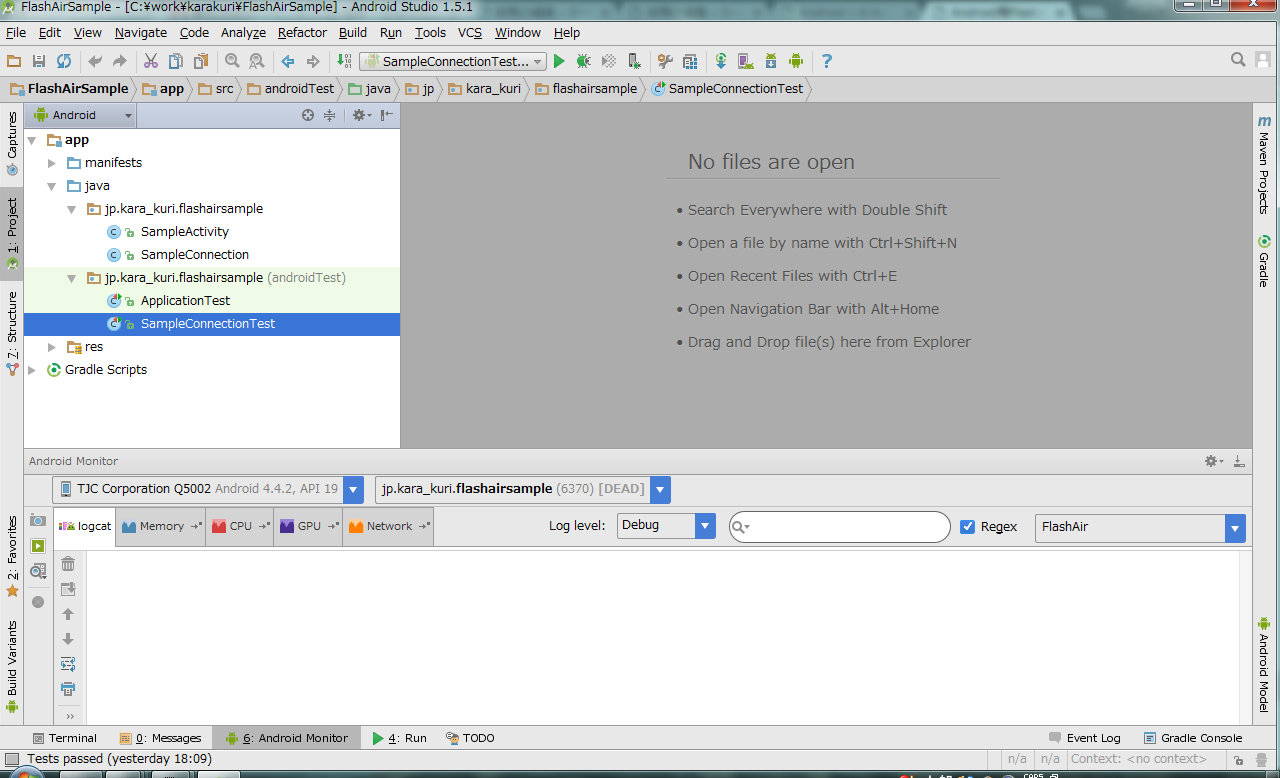Open the Gradle Console button
The height and width of the screenshot is (778, 1280).
pos(1193,738)
